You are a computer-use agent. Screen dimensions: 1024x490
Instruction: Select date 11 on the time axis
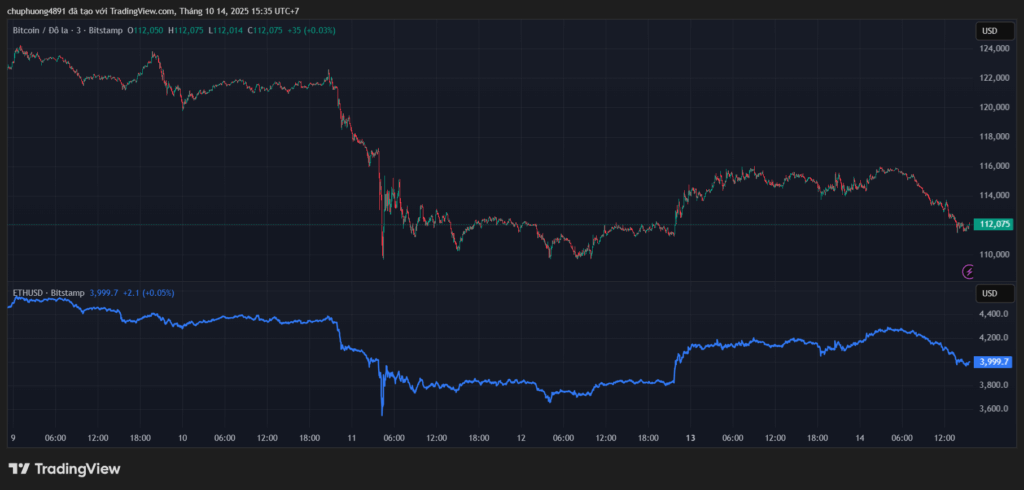pos(352,438)
